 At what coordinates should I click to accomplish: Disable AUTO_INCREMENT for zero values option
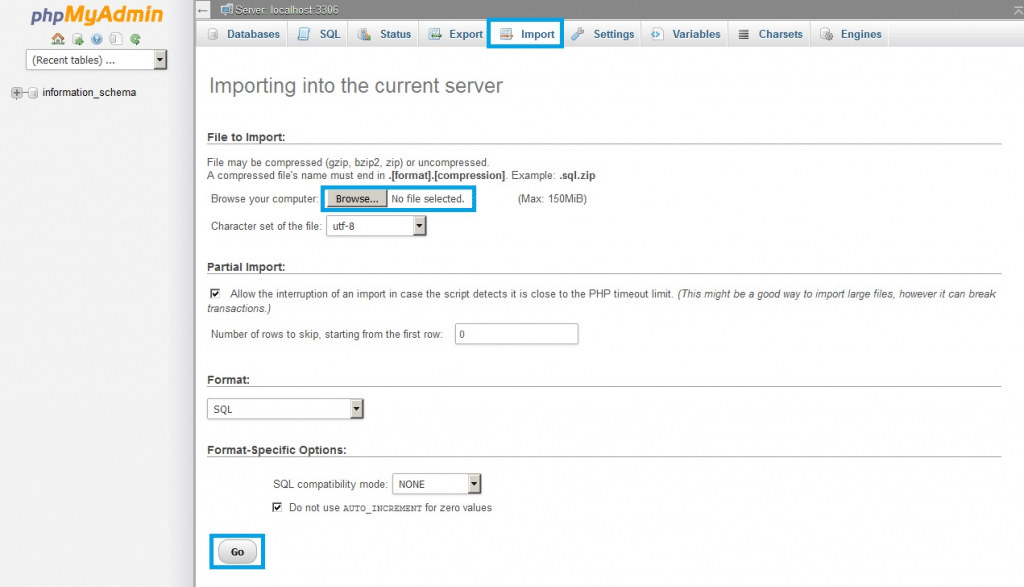click(277, 507)
